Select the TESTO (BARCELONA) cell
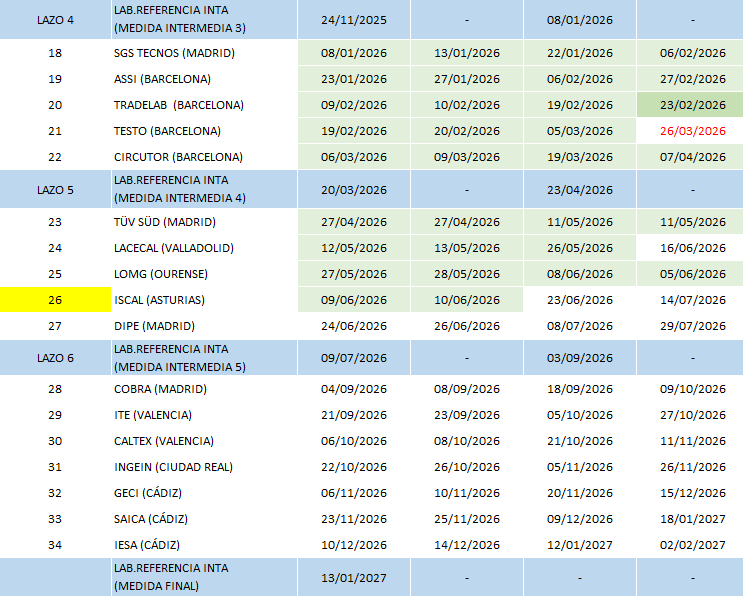This screenshot has width=743, height=596. click(204, 131)
